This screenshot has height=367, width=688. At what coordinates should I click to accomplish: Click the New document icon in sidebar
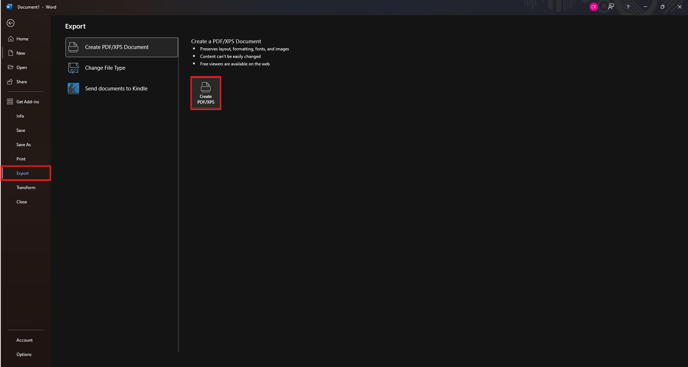(11, 53)
